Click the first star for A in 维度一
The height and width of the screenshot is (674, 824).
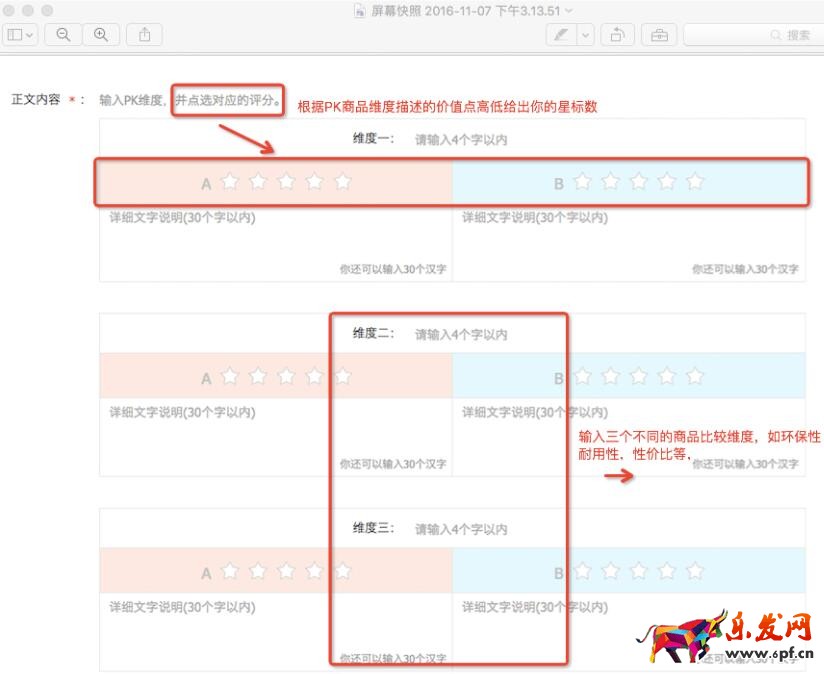(x=230, y=182)
